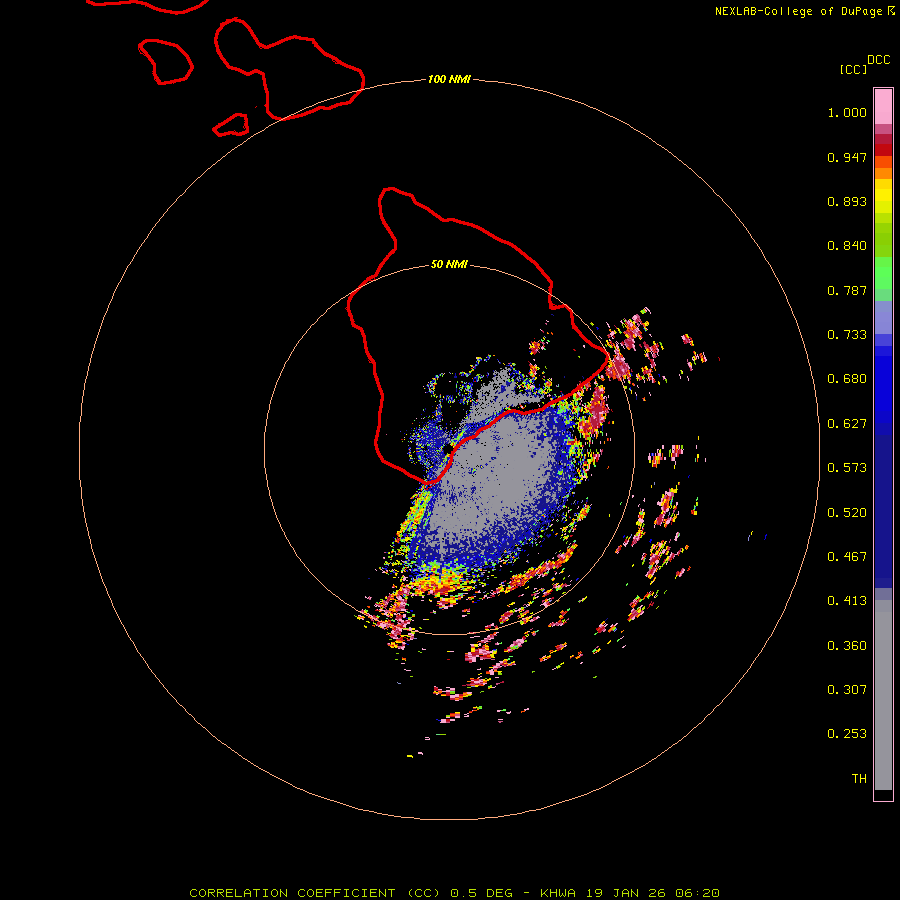Image resolution: width=900 pixels, height=900 pixels.
Task: Click the 0.733 color scale value
Action: (x=847, y=335)
